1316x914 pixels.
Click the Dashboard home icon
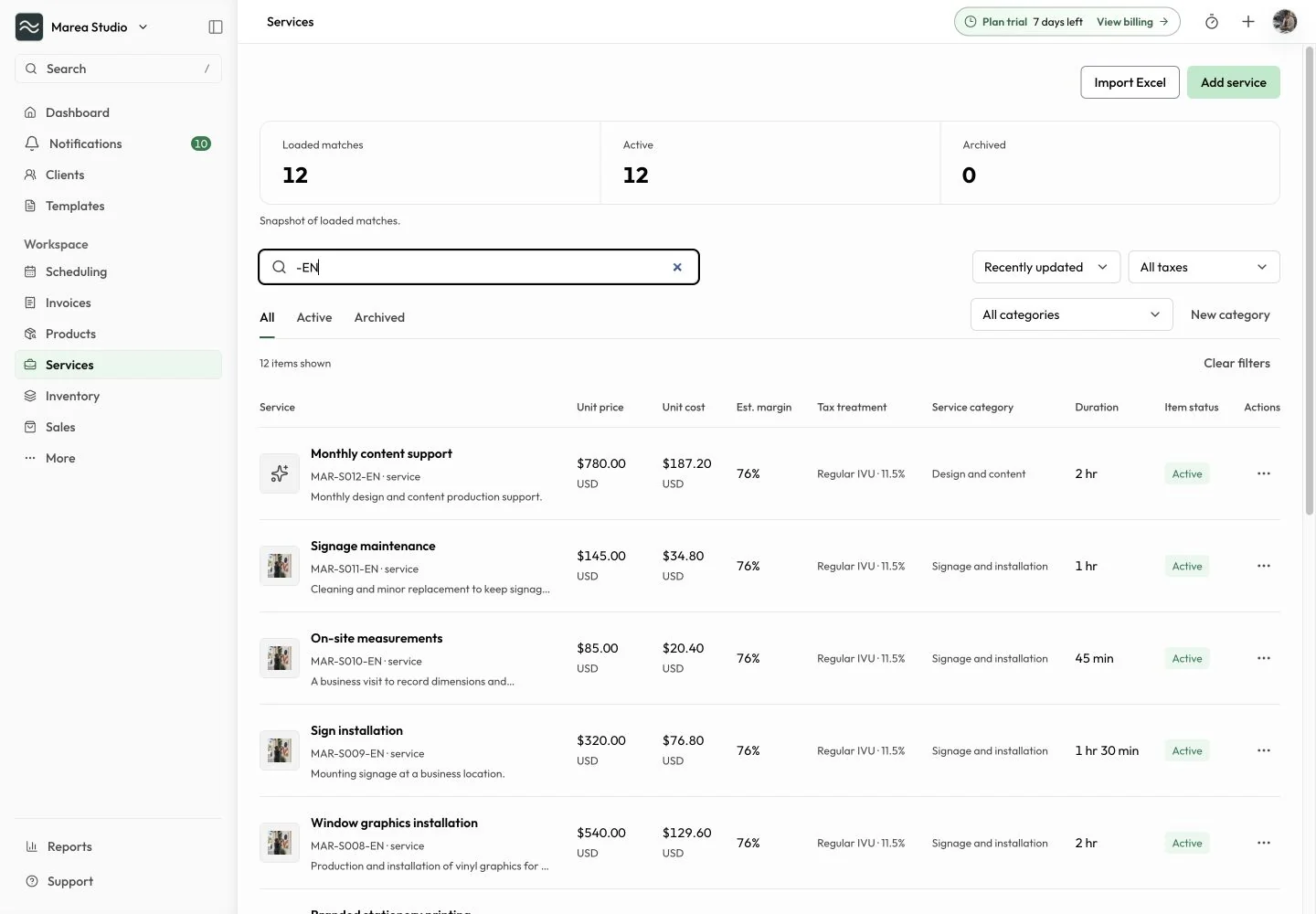point(30,112)
